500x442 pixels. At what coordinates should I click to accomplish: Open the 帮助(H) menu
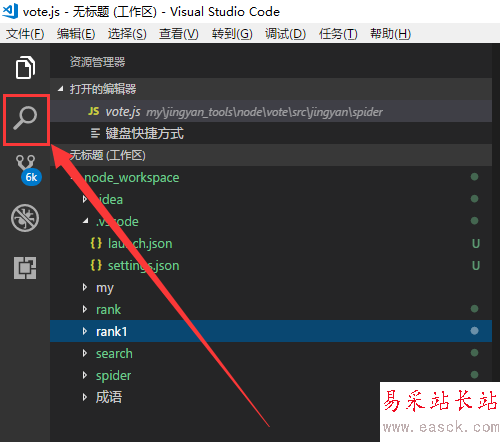[x=390, y=34]
